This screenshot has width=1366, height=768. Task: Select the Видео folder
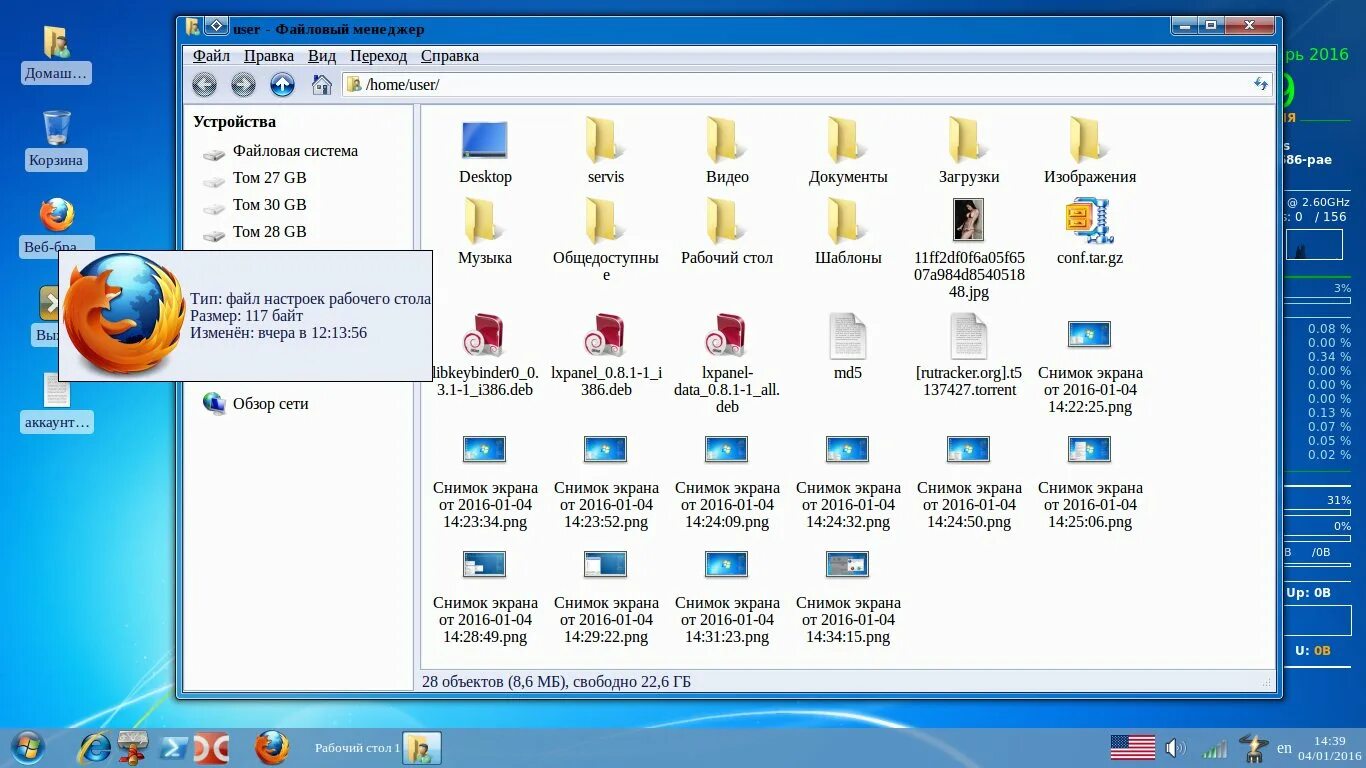(x=727, y=152)
